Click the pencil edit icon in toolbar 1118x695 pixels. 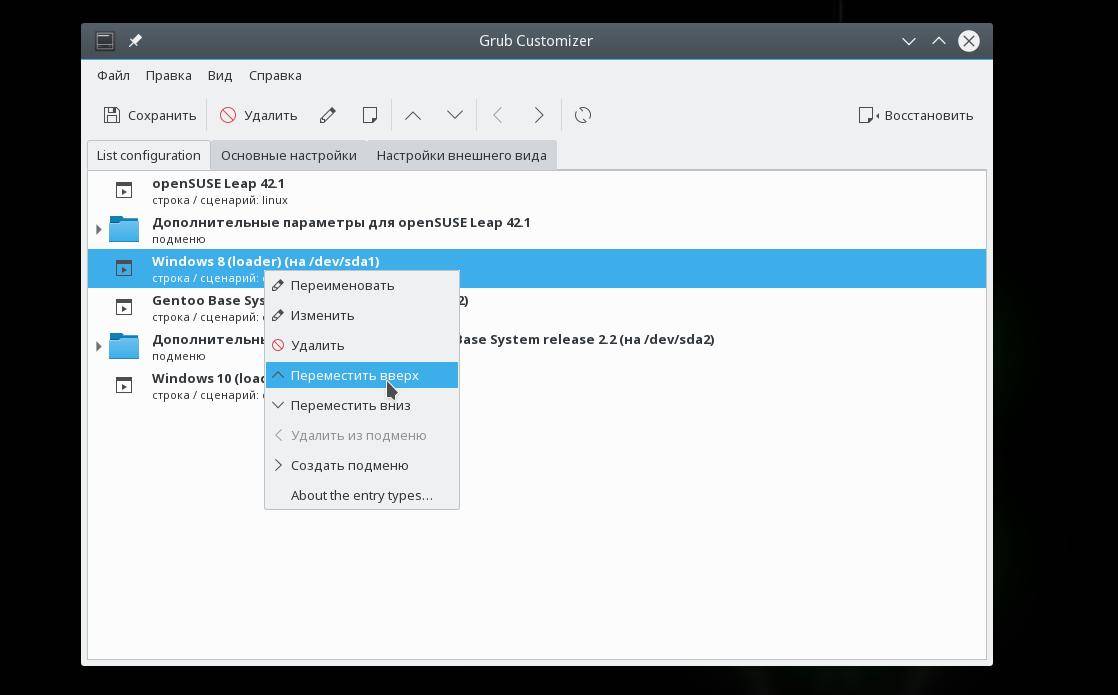tap(327, 115)
